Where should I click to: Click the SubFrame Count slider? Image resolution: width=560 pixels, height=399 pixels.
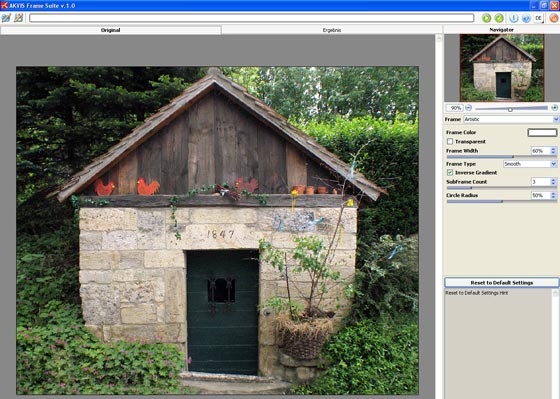[x=501, y=188]
